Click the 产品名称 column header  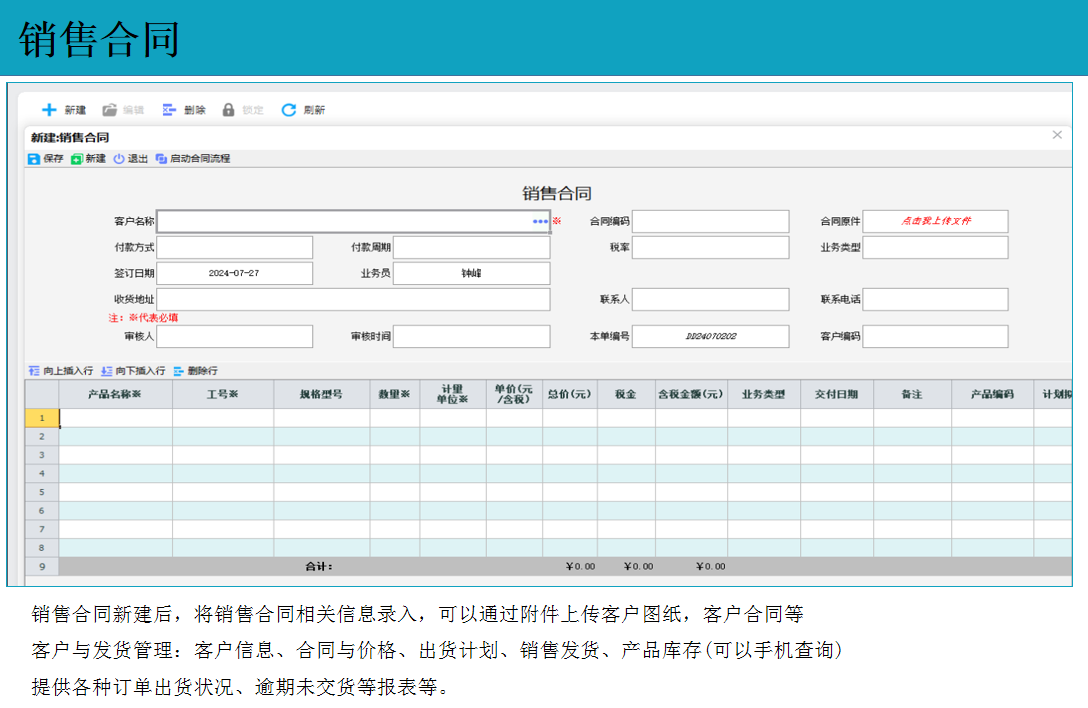click(115, 394)
